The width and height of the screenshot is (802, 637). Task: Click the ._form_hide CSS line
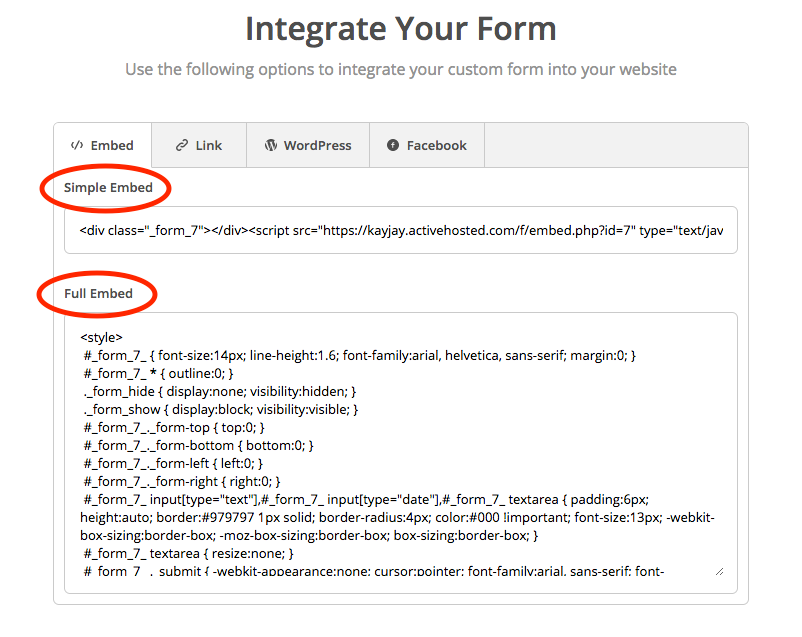click(x=220, y=391)
